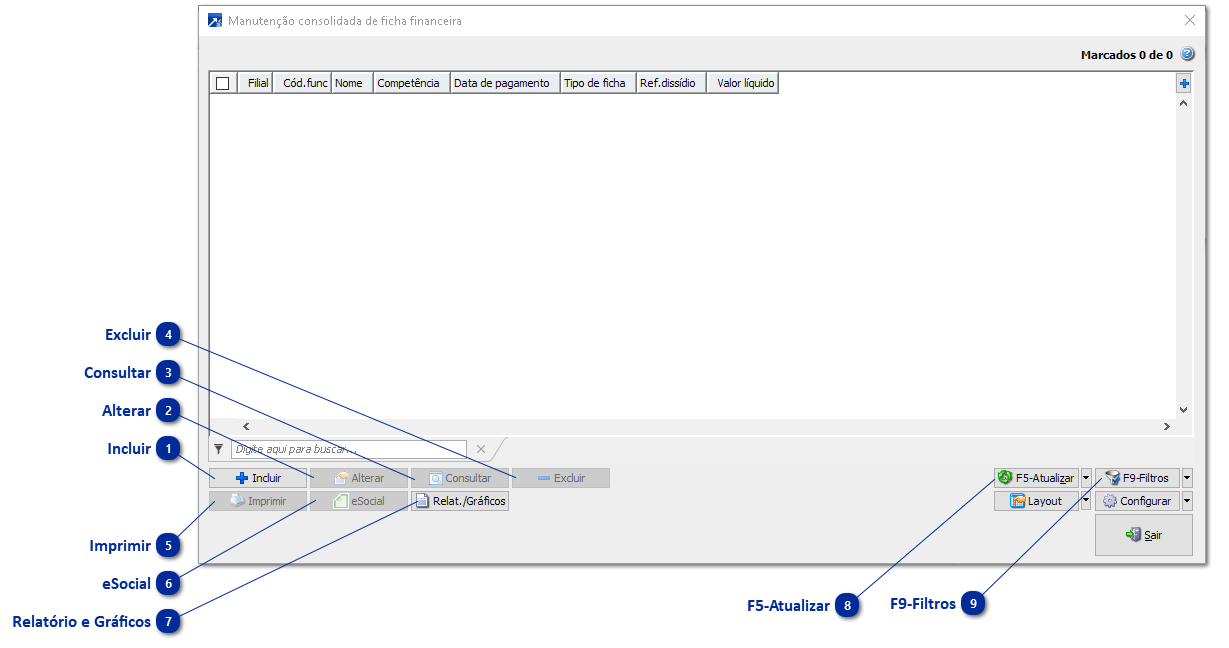Screen dimensions: 1229x648
Task: Sort by the Cód.func column header
Action: pos(303,83)
